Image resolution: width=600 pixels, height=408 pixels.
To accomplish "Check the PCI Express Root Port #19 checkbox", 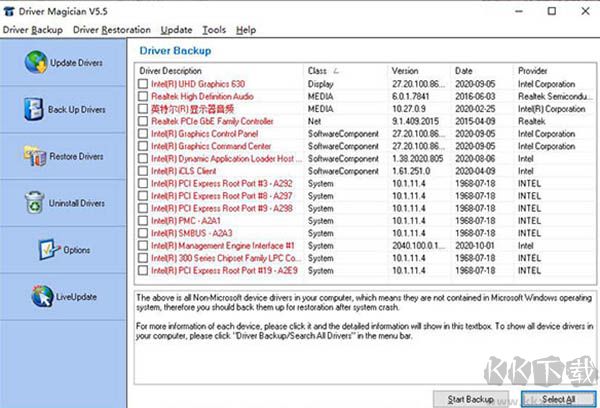I will pyautogui.click(x=143, y=270).
